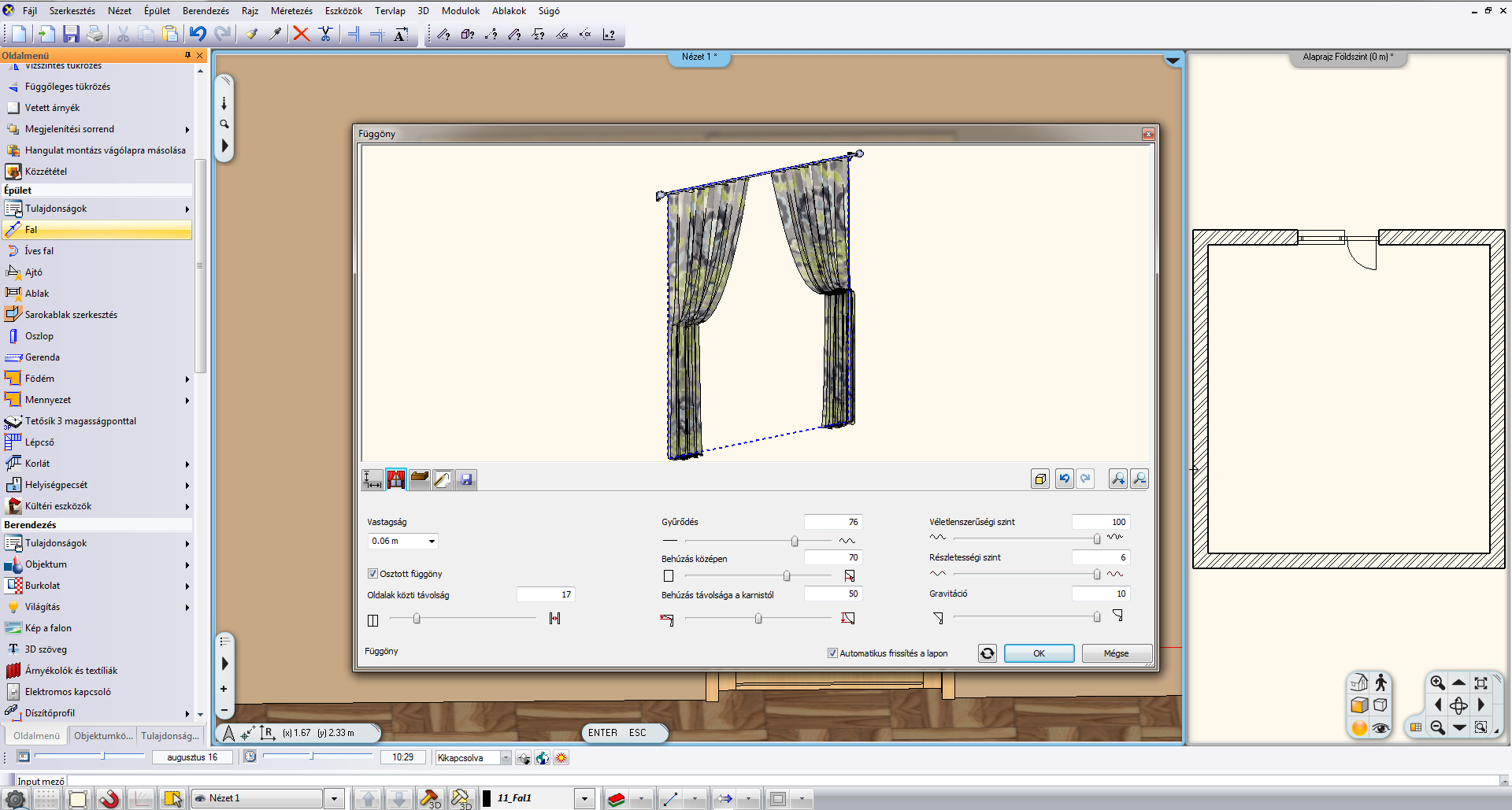This screenshot has height=810, width=1512.
Task: Switch to the Objektumkö... tab
Action: 103,736
